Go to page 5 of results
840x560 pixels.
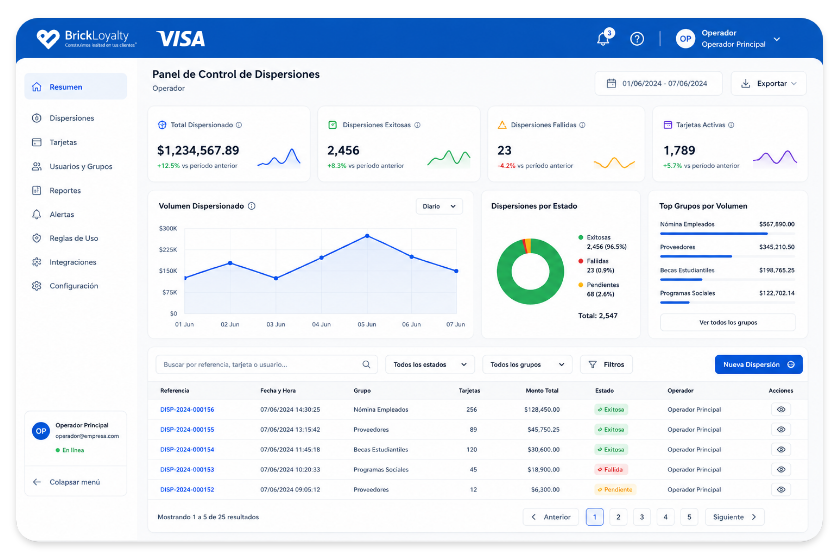[689, 517]
